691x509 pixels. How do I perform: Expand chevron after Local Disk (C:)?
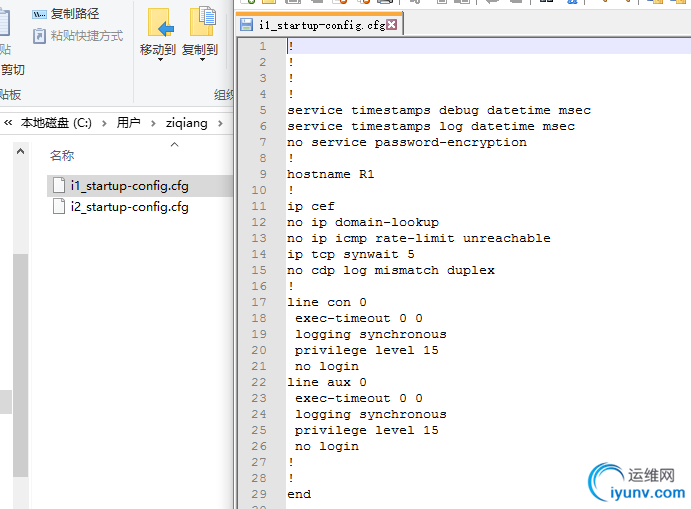104,123
